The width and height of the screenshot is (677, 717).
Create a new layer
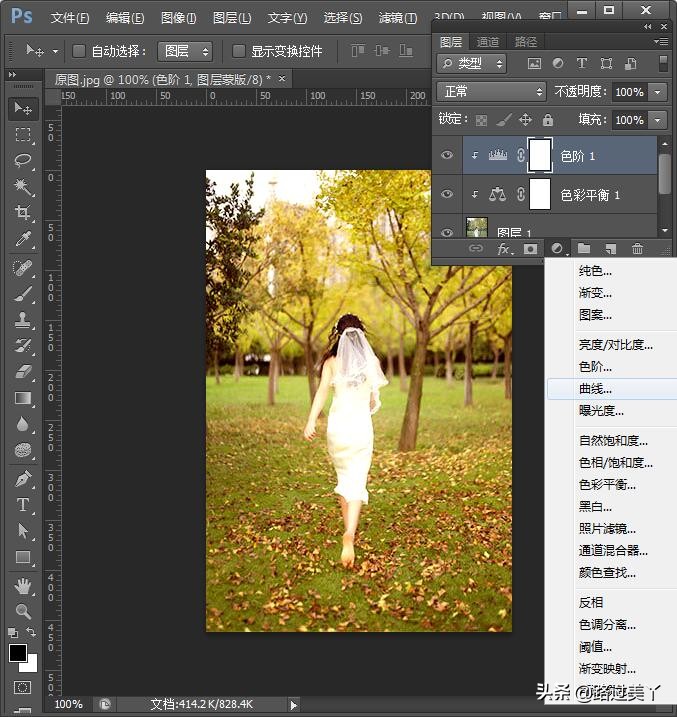610,249
